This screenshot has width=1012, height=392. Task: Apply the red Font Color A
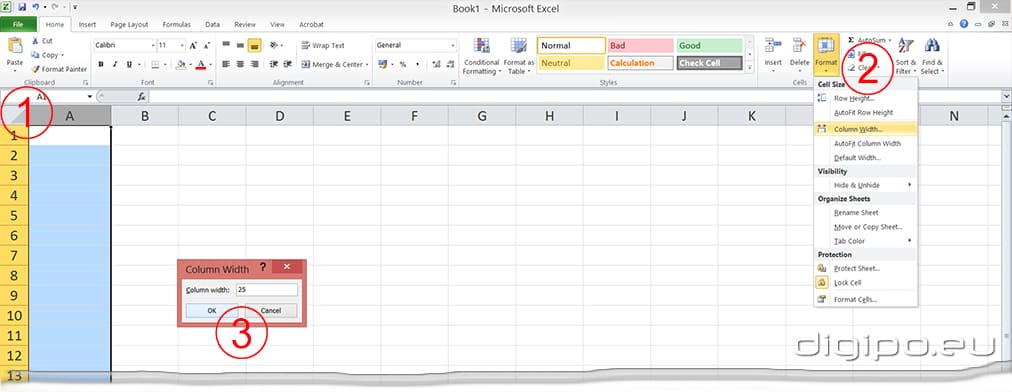coord(201,65)
